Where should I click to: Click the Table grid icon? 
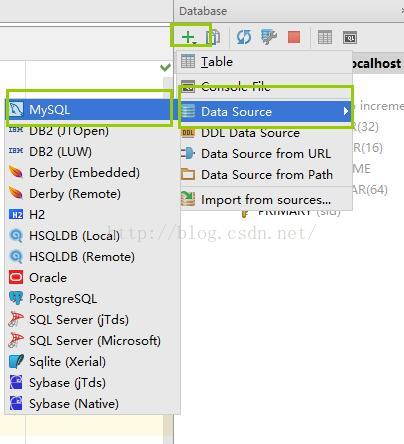(188, 61)
